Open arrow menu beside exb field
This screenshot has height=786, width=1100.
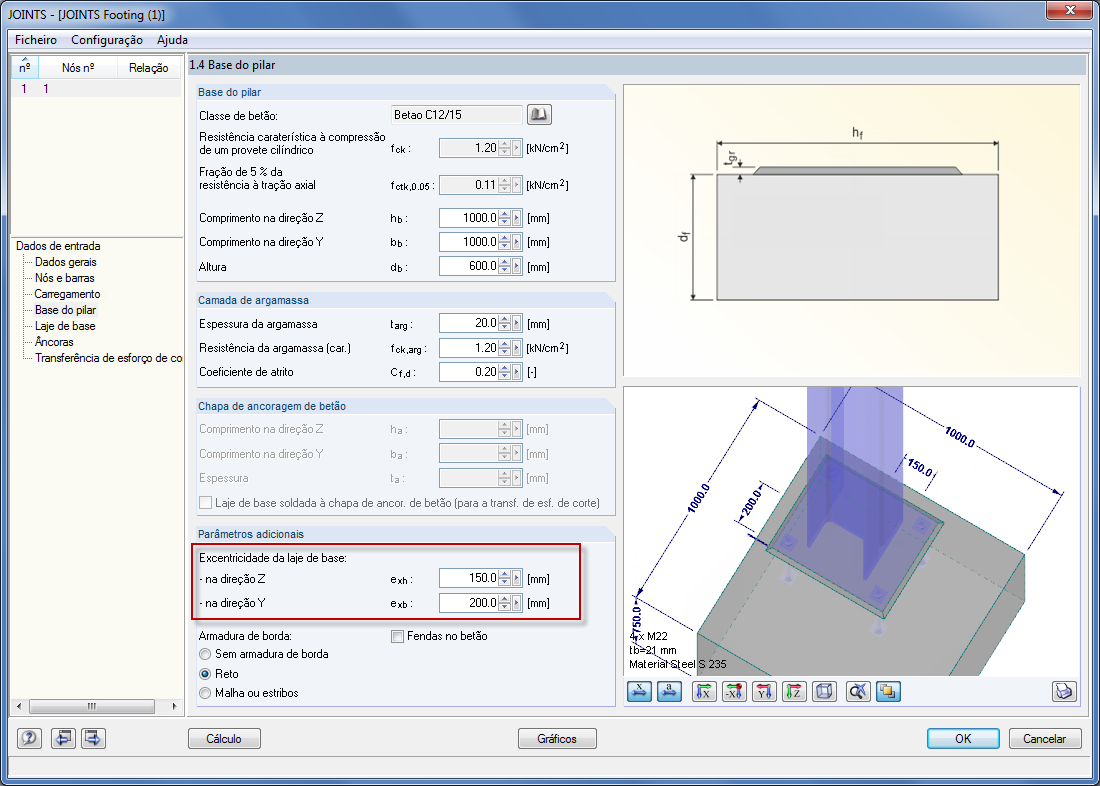click(517, 603)
